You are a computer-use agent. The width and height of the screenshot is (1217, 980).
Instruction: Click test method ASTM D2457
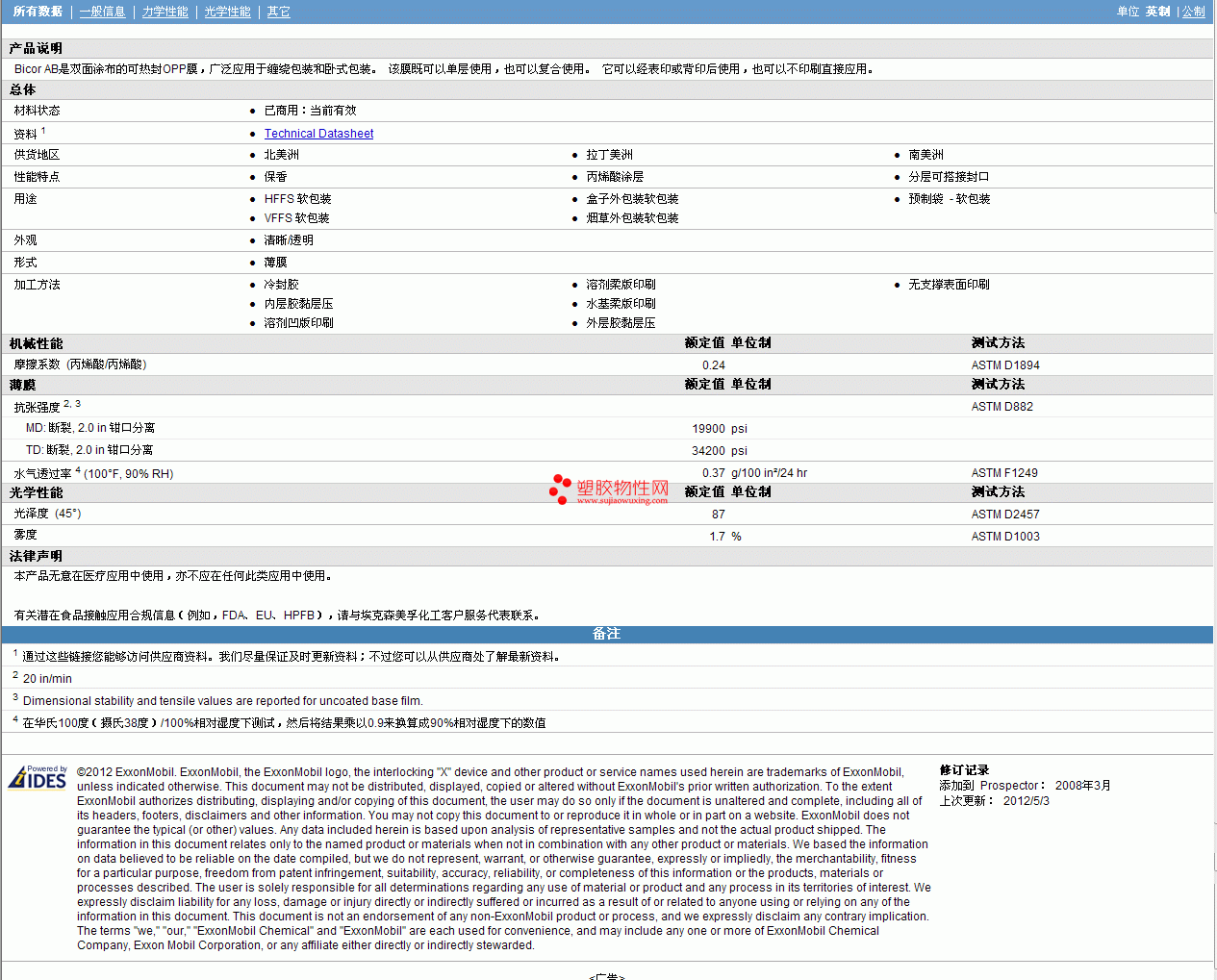1005,515
